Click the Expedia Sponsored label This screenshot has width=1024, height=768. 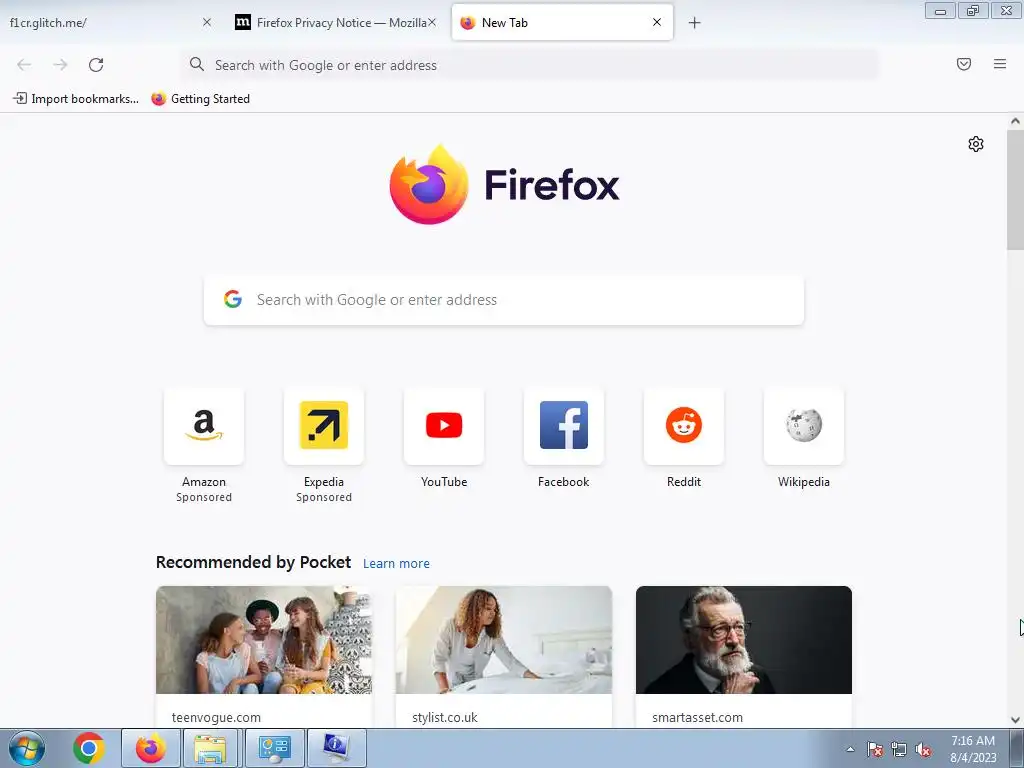click(324, 497)
